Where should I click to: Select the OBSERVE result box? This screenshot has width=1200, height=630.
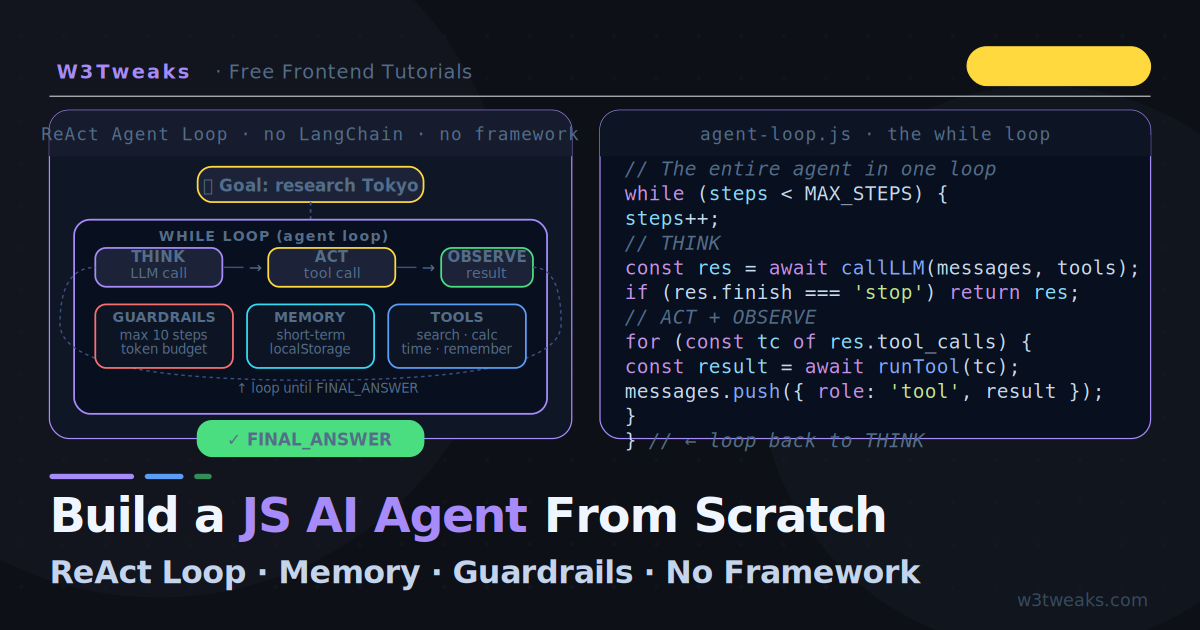(x=487, y=267)
